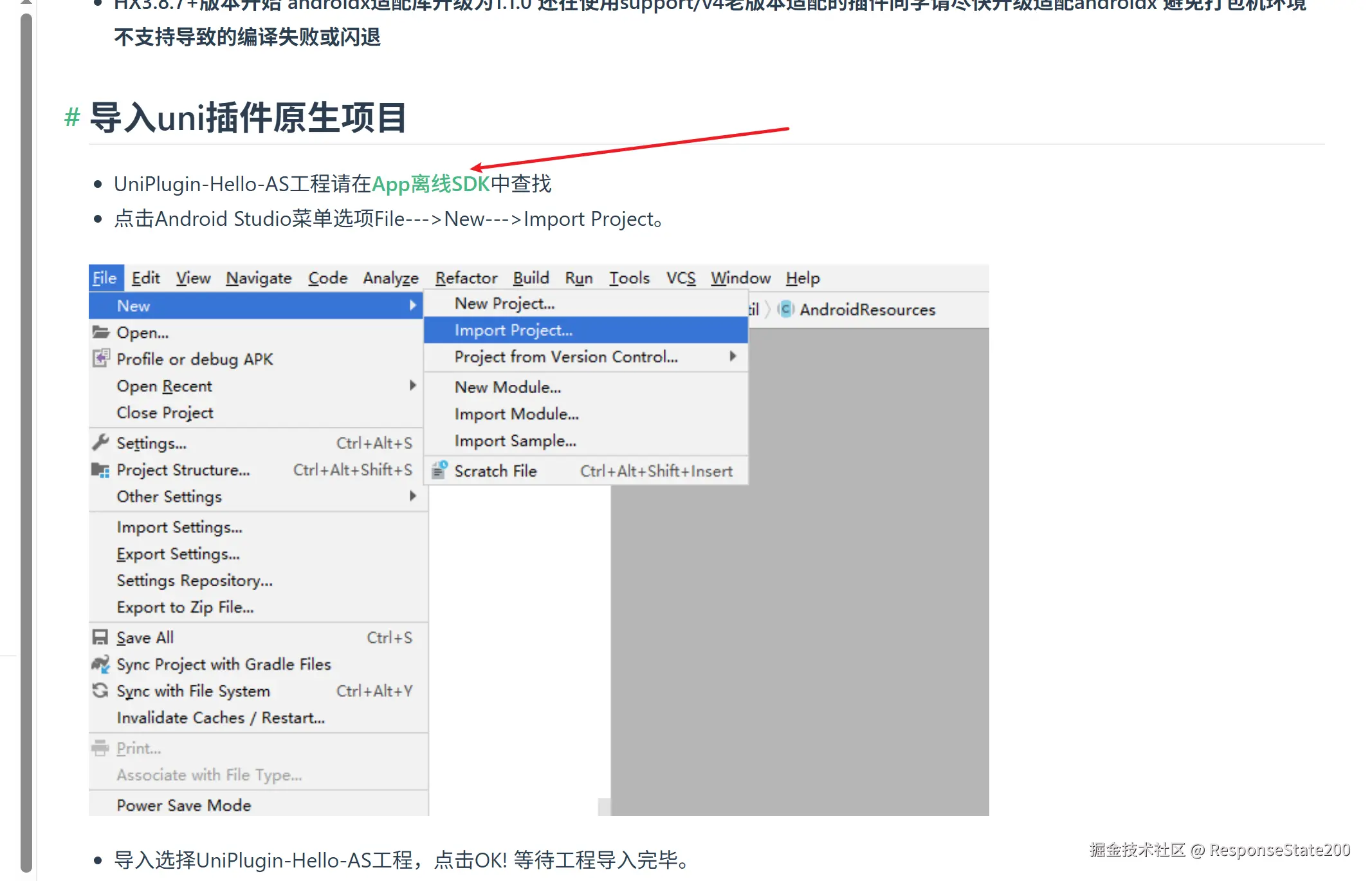The width and height of the screenshot is (1372, 881).
Task: Click the AndroidResources class icon
Action: [785, 310]
